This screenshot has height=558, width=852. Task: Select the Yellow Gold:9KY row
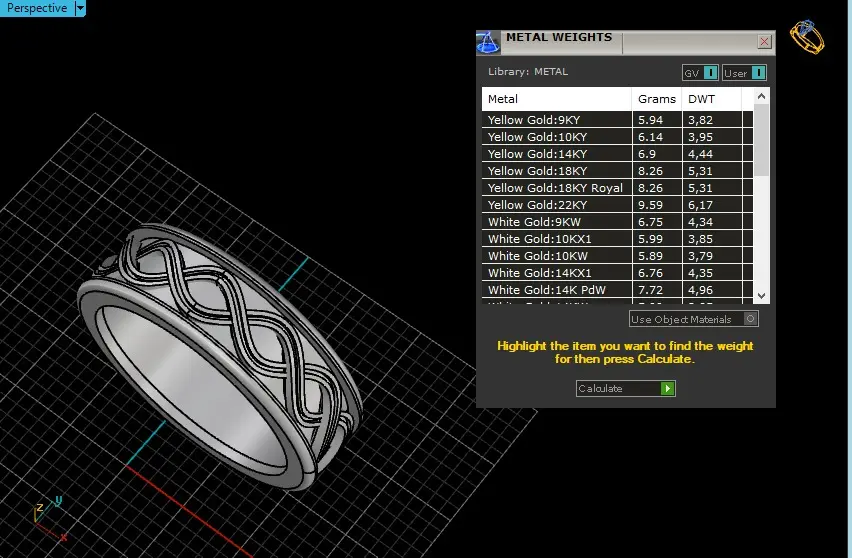coord(617,120)
